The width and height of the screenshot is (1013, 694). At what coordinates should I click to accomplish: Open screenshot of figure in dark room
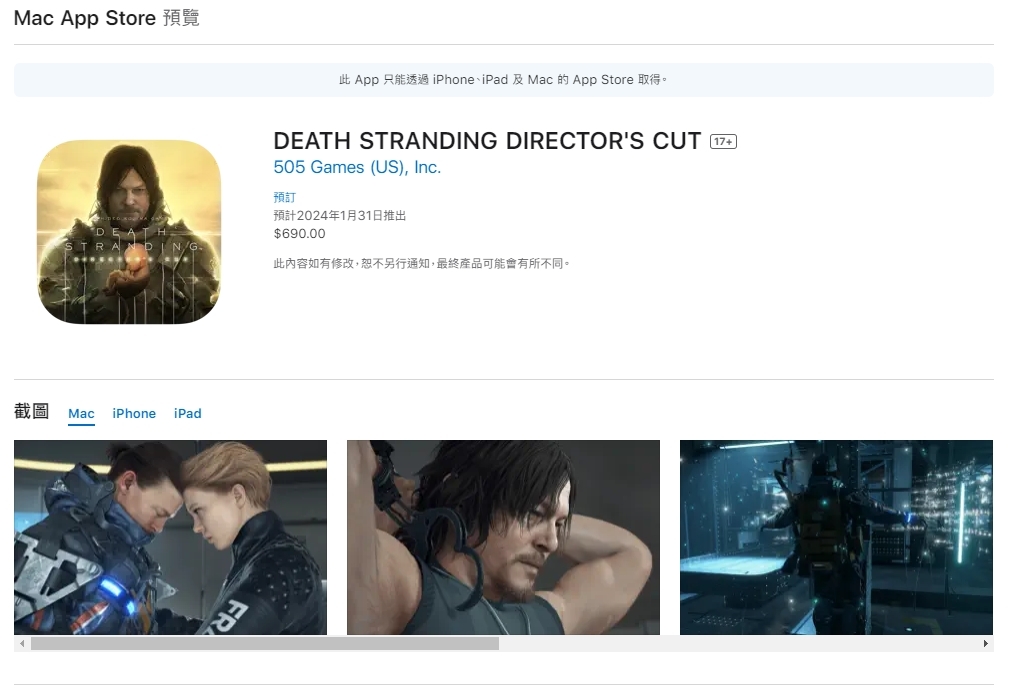pyautogui.click(x=836, y=537)
